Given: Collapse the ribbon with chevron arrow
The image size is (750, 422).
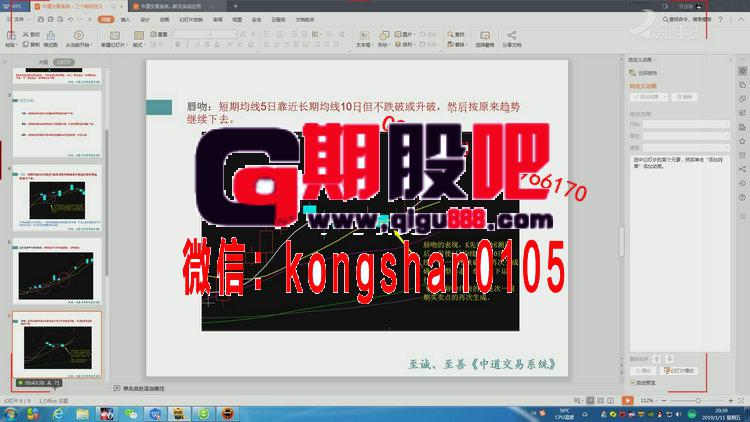Looking at the screenshot, I should [741, 19].
